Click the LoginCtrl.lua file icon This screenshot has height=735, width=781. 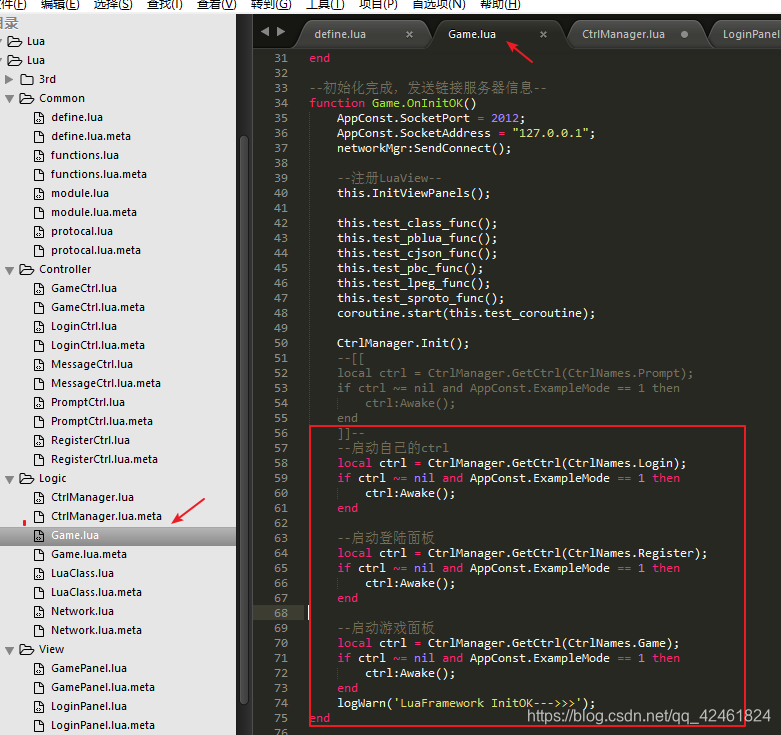[39, 327]
